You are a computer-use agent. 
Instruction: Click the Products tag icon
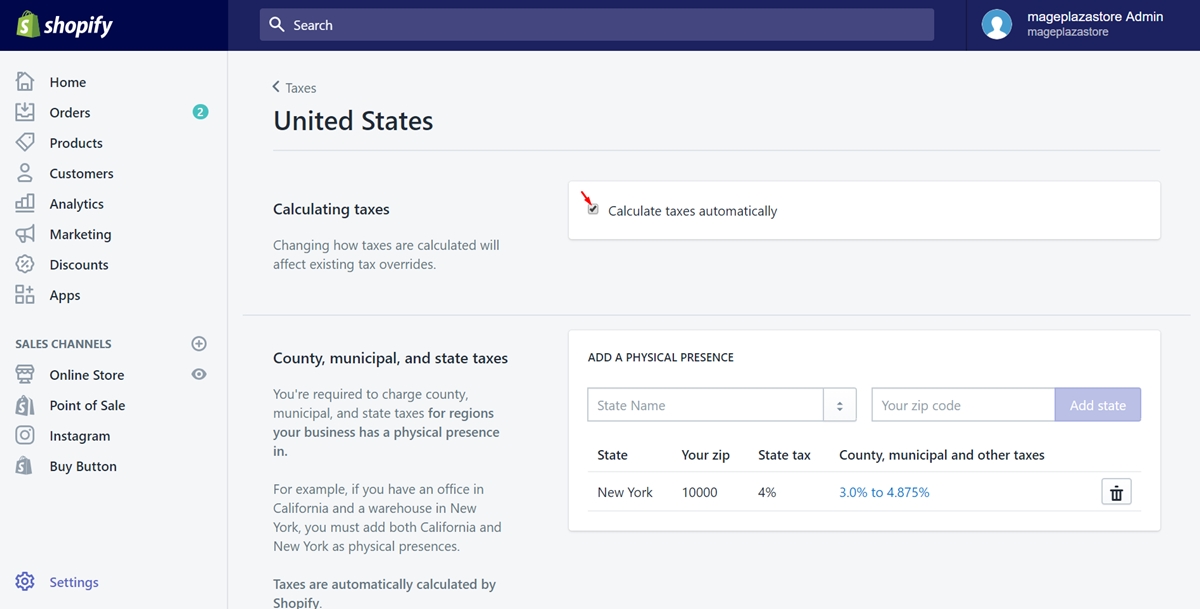coord(25,143)
